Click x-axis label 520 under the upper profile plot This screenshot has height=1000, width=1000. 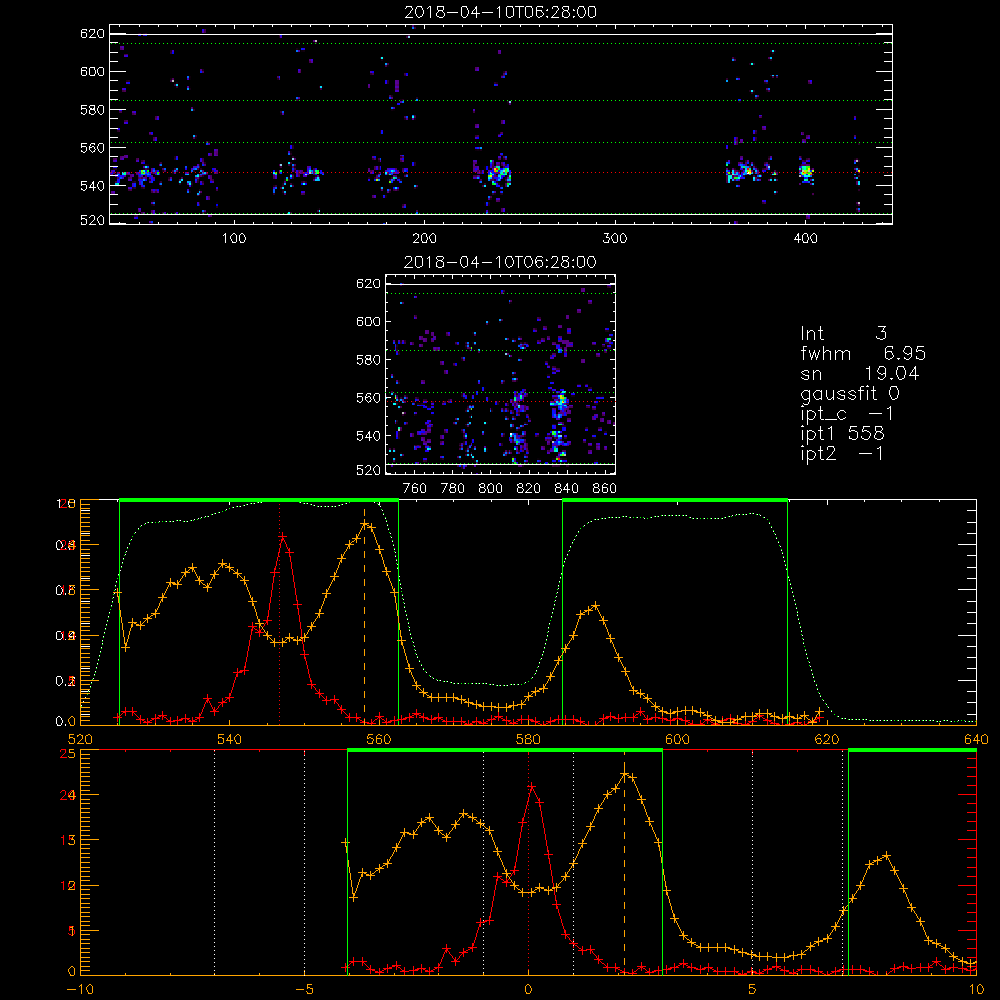coord(80,740)
